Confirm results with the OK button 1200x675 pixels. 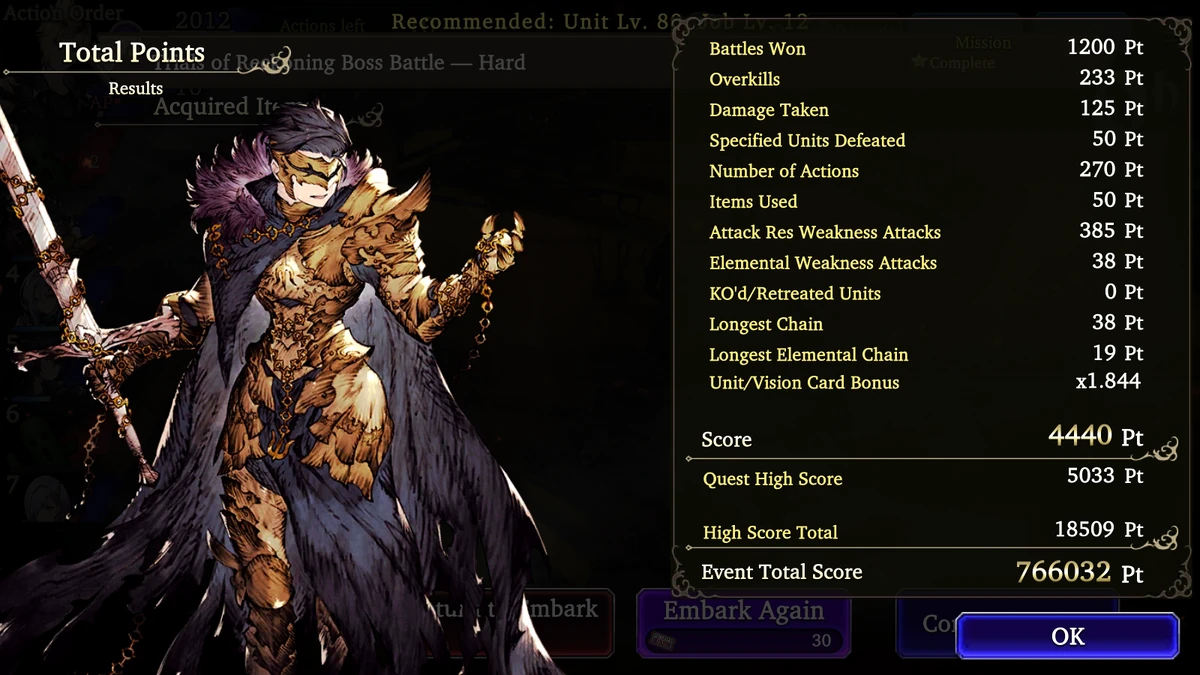(1068, 636)
